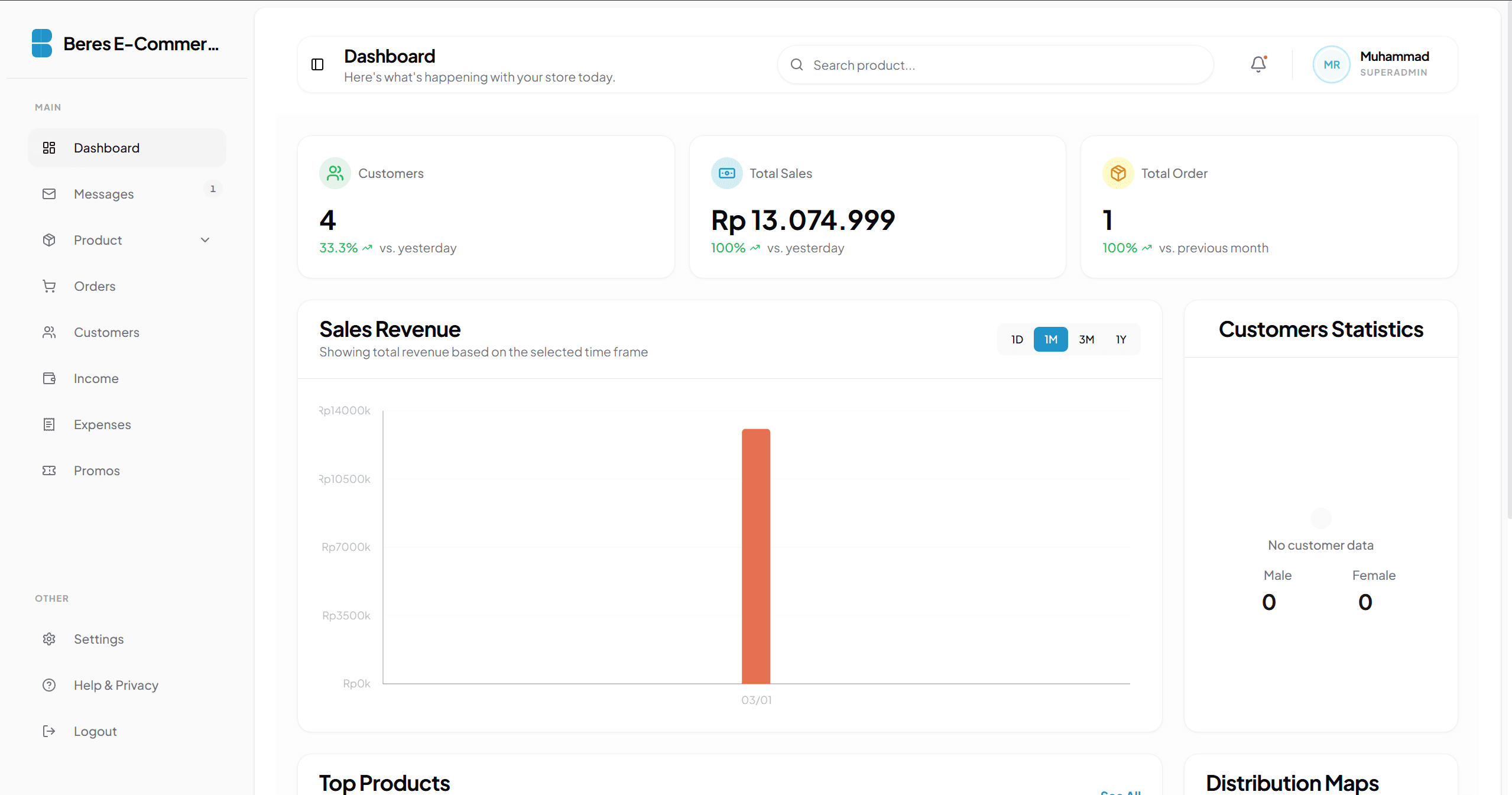Screen dimensions: 1512x795
Task: Select the 1M time frame
Action: pyautogui.click(x=1051, y=339)
